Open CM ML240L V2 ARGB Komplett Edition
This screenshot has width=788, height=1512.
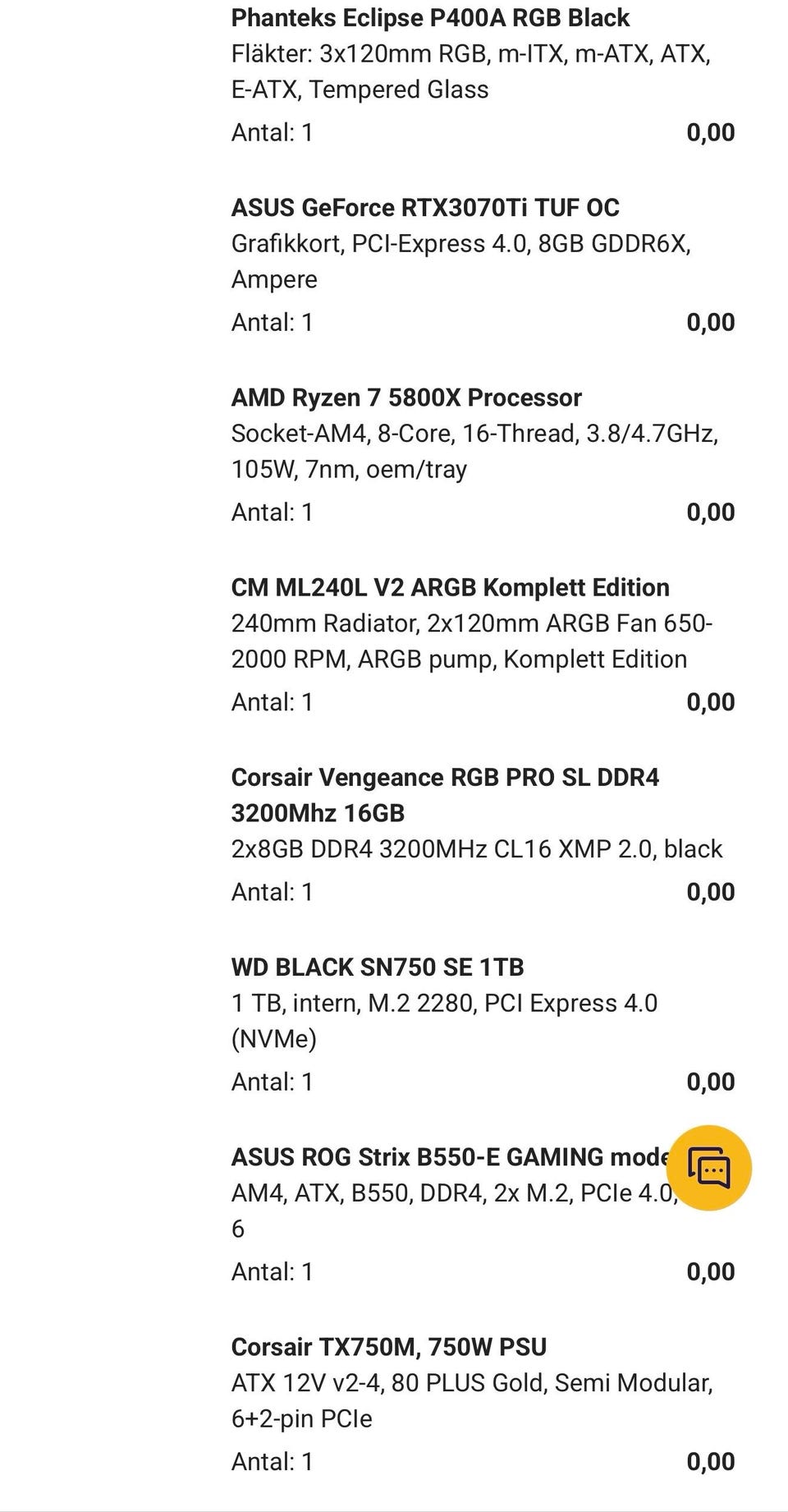[450, 587]
